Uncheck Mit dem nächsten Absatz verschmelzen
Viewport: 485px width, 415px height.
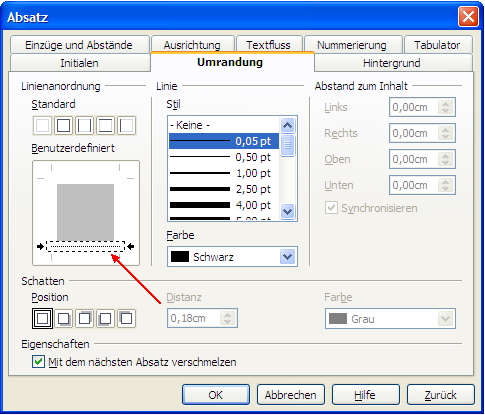click(x=38, y=362)
